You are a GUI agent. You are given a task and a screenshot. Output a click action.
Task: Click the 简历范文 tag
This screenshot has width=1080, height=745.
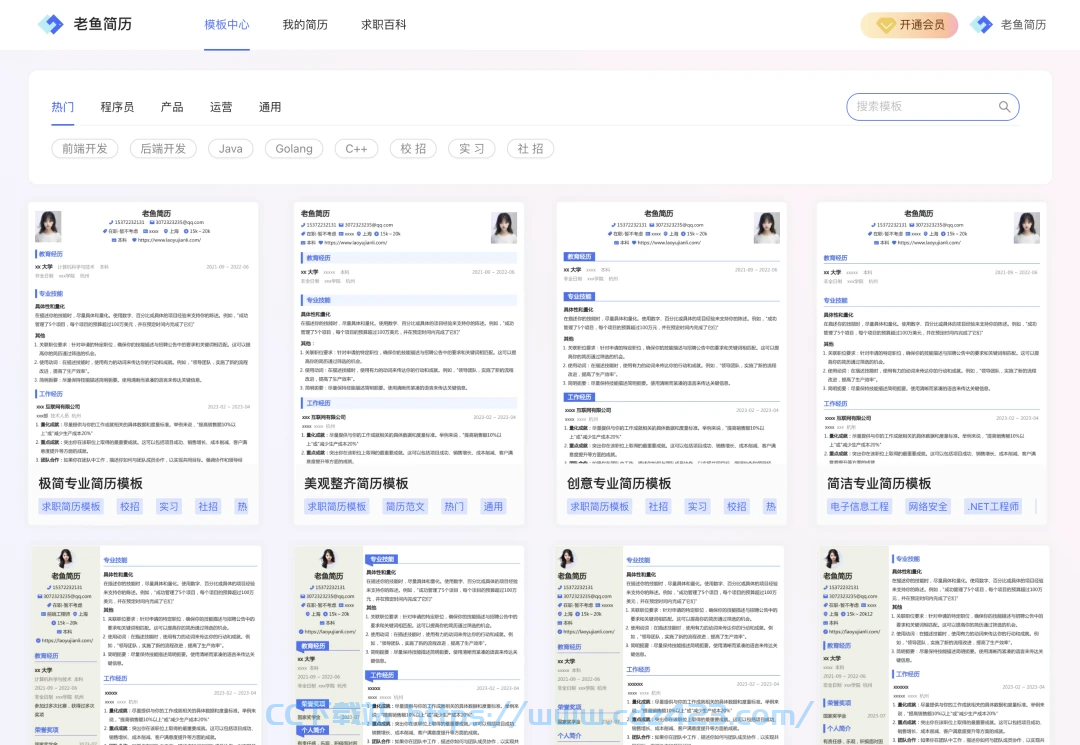tap(405, 507)
